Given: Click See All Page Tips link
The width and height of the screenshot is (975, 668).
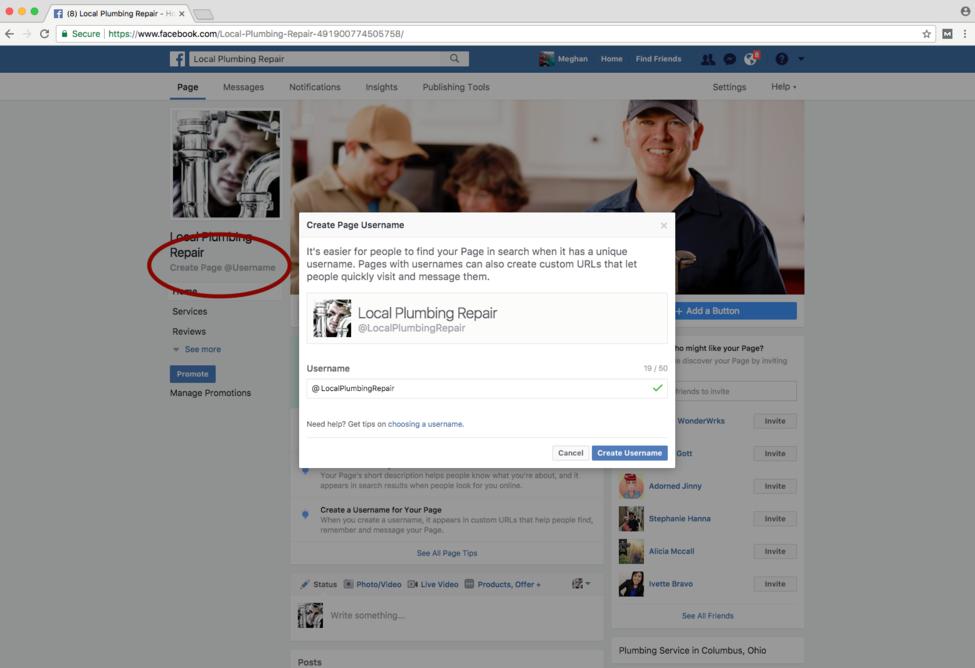Looking at the screenshot, I should (447, 553).
